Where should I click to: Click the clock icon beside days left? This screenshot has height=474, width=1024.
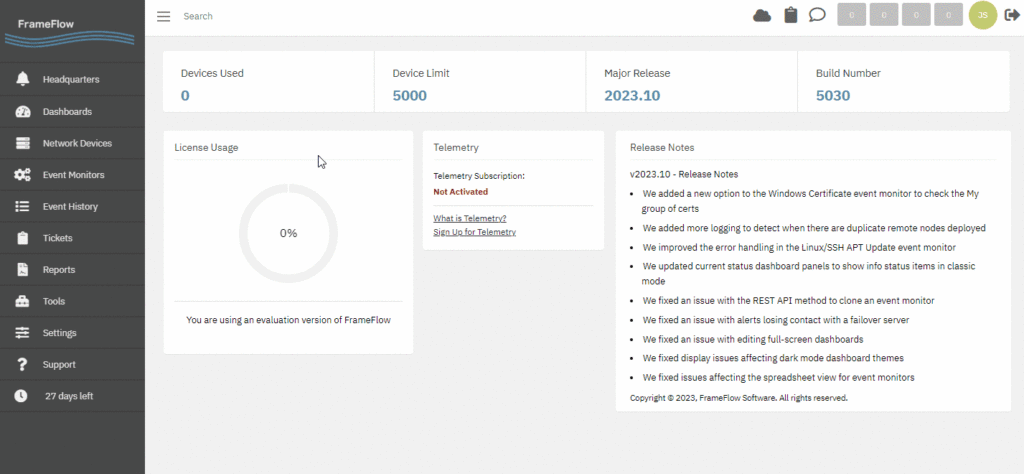pyautogui.click(x=21, y=396)
